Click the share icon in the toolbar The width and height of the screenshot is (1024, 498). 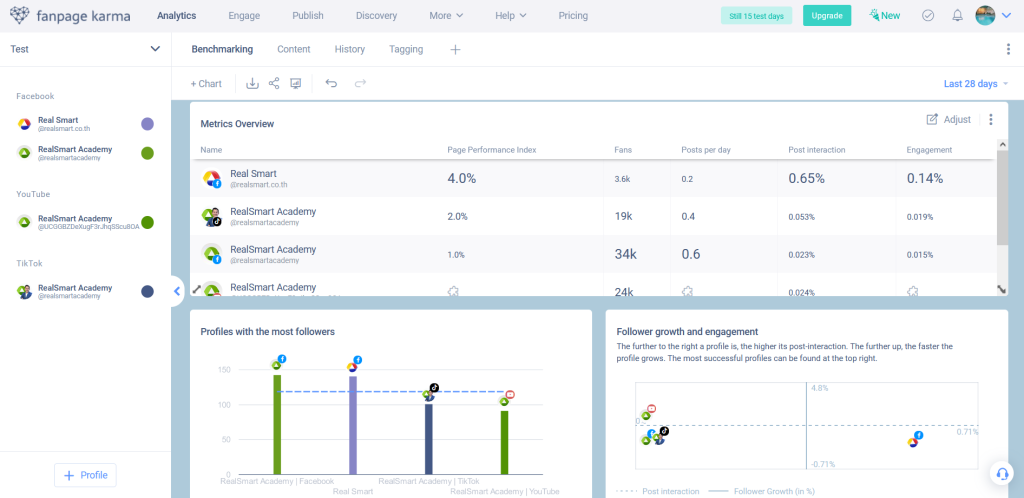click(x=274, y=84)
